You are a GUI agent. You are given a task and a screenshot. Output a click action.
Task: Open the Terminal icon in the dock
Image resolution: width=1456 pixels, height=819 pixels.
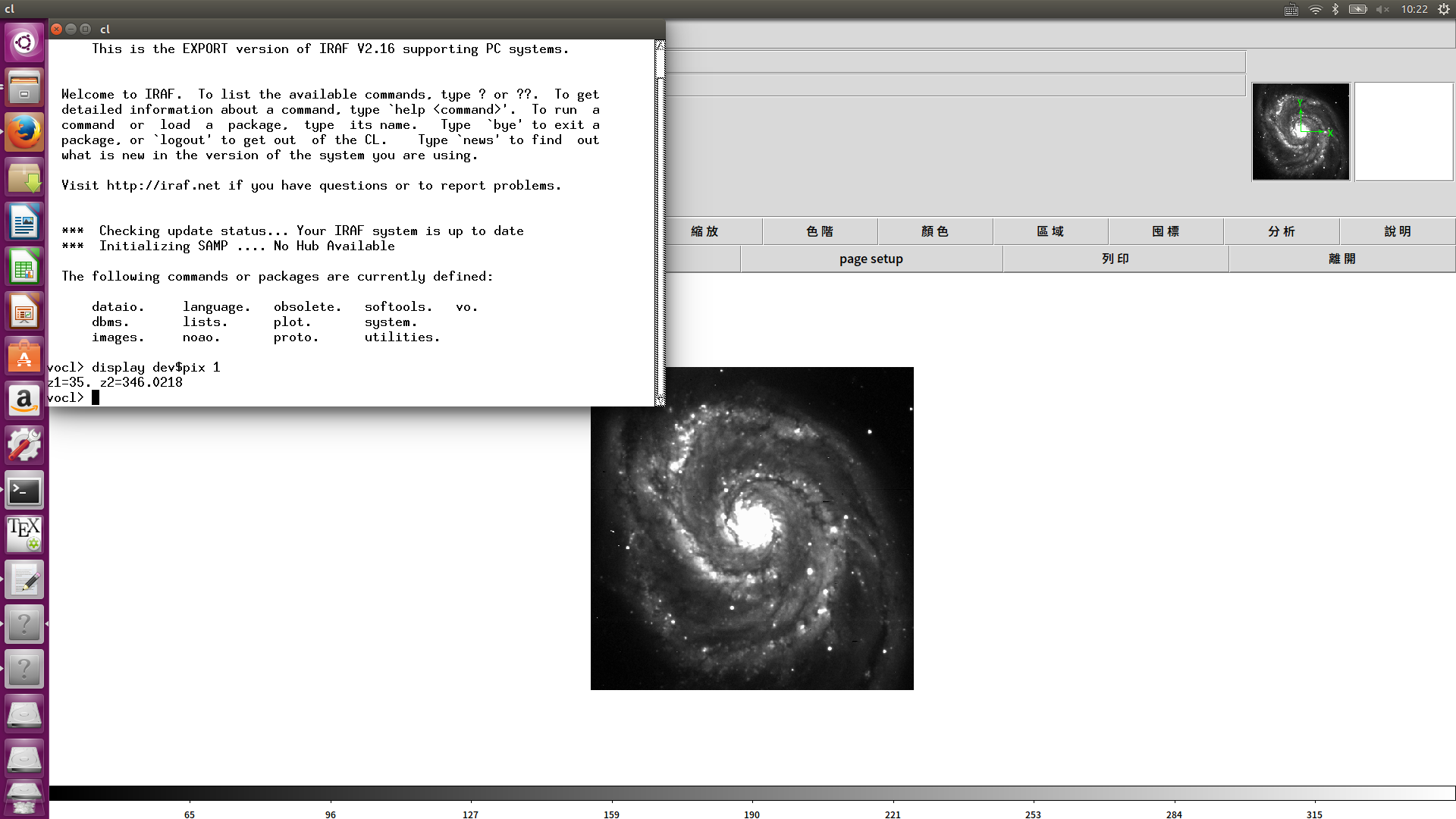click(24, 491)
